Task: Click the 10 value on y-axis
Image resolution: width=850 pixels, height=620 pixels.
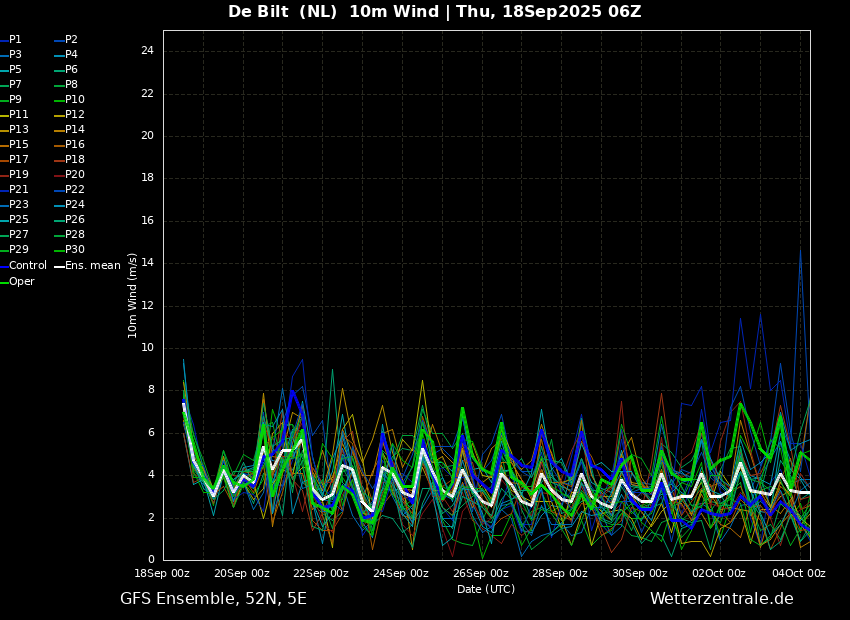Action: 147,348
